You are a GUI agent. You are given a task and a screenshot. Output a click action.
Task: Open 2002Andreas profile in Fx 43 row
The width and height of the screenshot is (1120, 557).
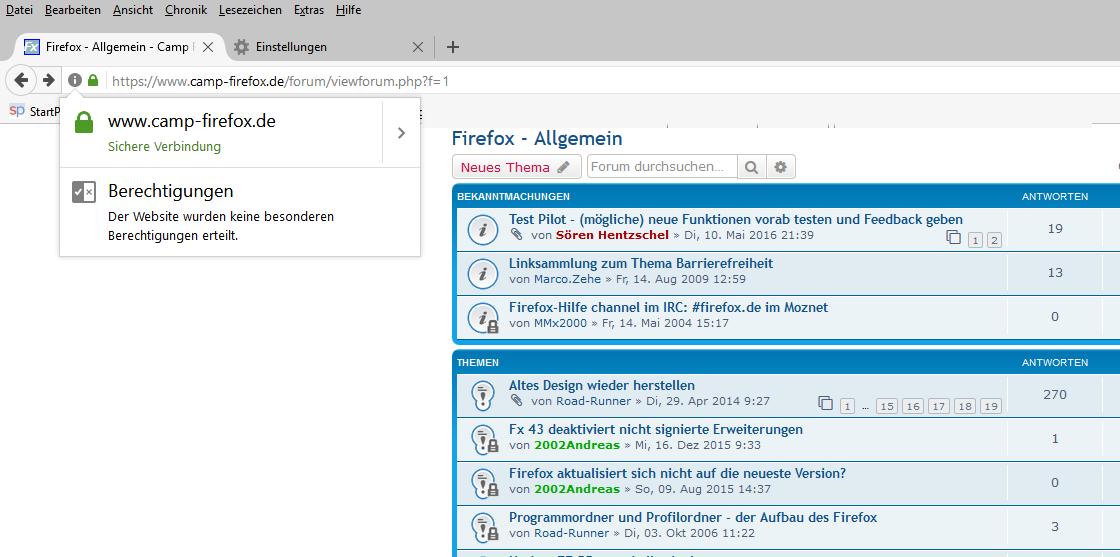point(576,446)
